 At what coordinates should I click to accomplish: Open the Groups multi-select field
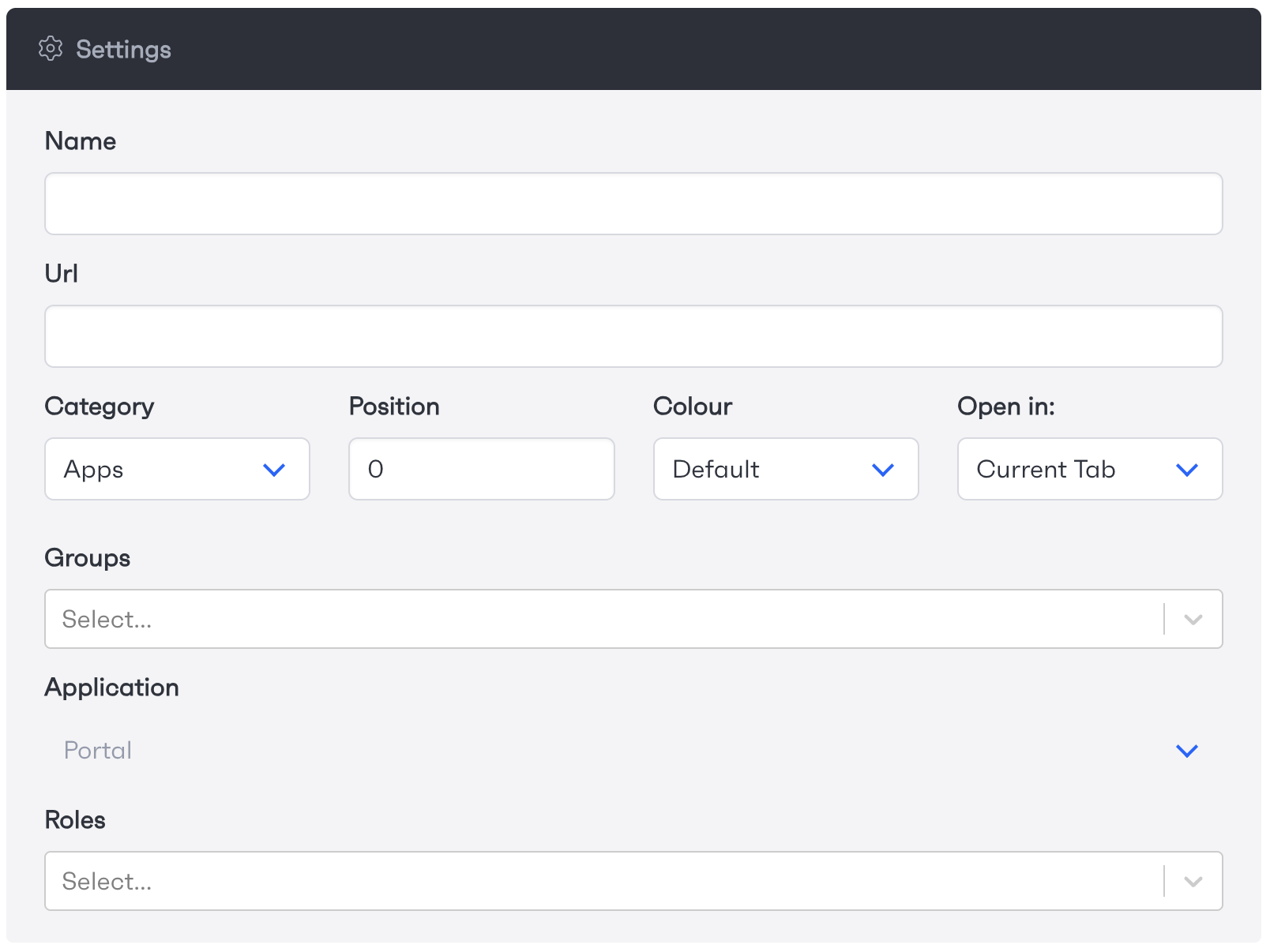click(633, 619)
